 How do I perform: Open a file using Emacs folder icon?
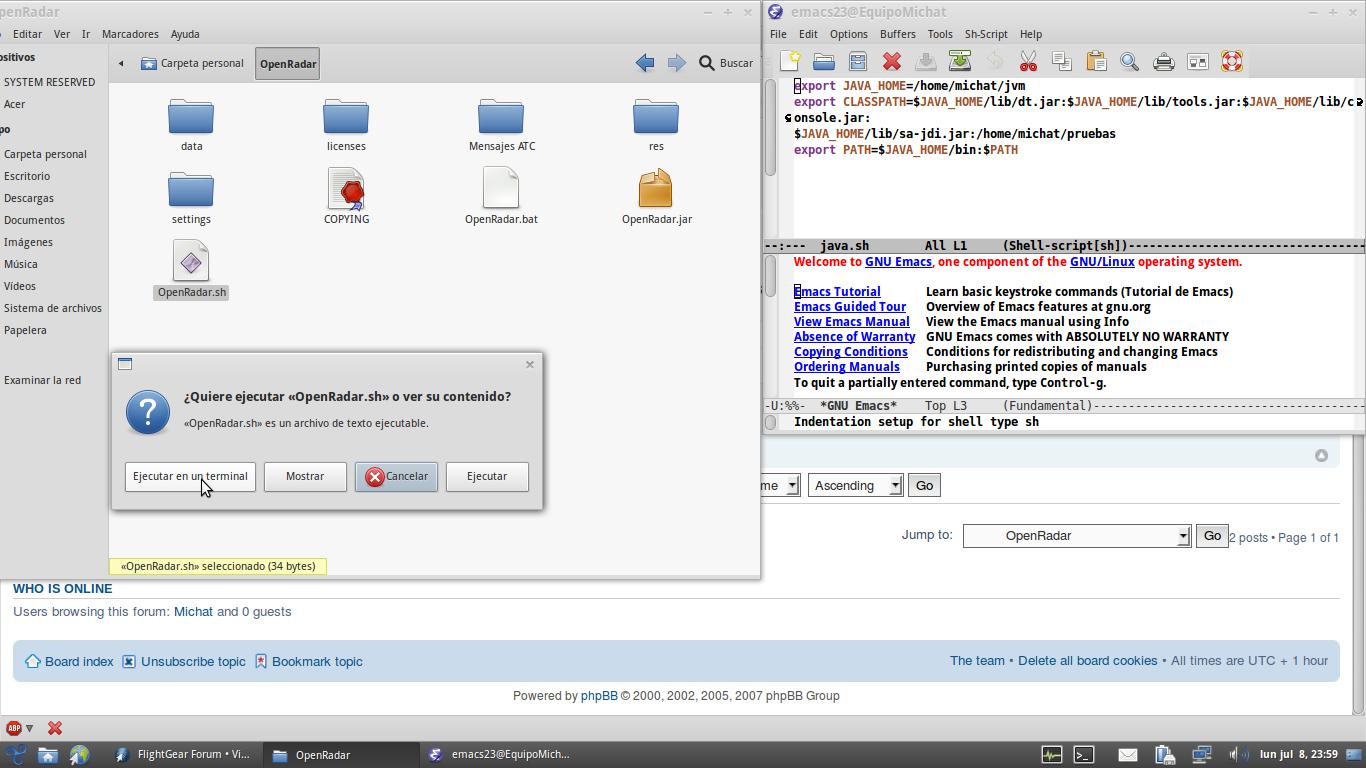click(824, 62)
